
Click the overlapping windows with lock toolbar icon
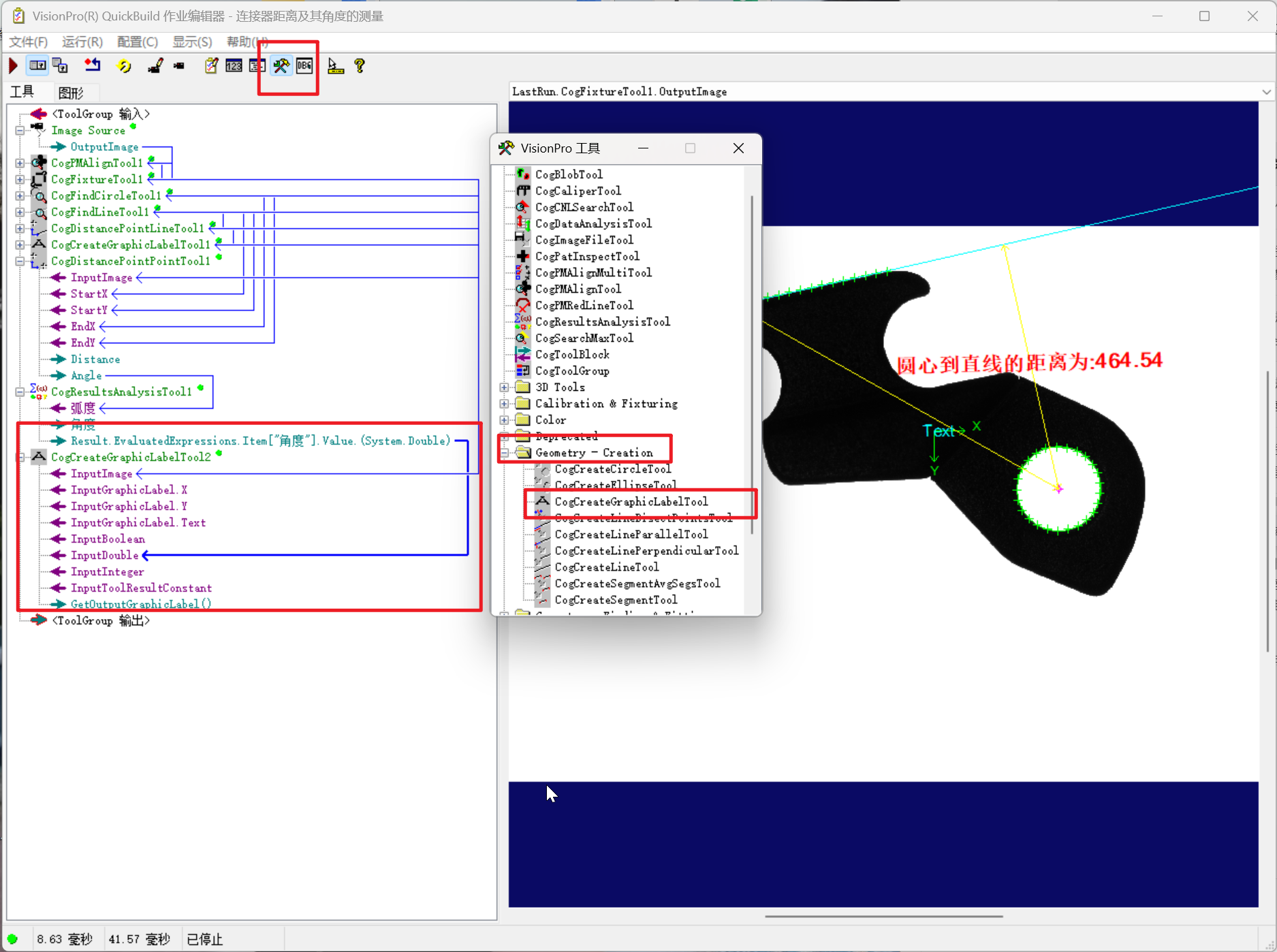pos(61,65)
